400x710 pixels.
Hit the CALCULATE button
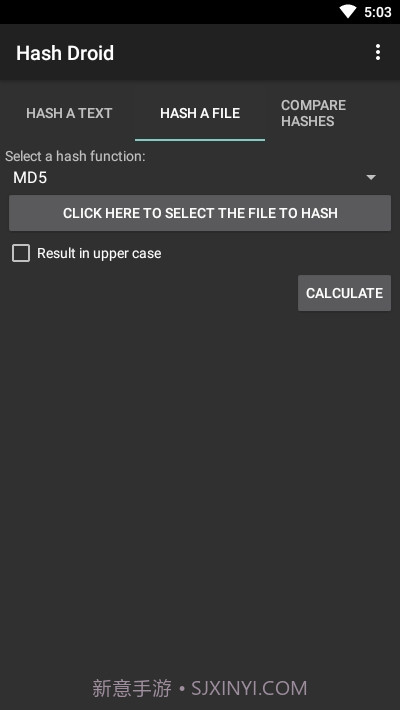[344, 293]
